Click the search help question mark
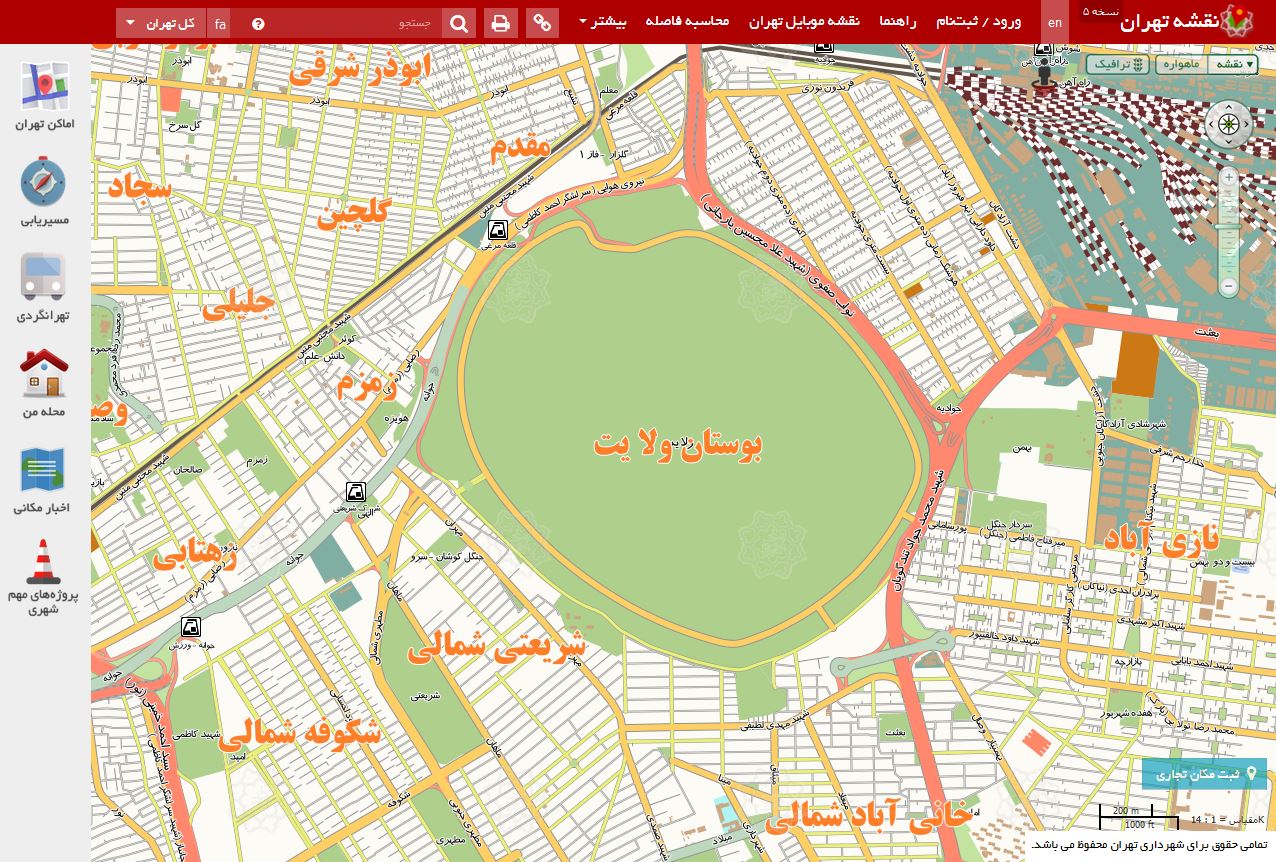Viewport: 1276px width, 862px height. (258, 24)
